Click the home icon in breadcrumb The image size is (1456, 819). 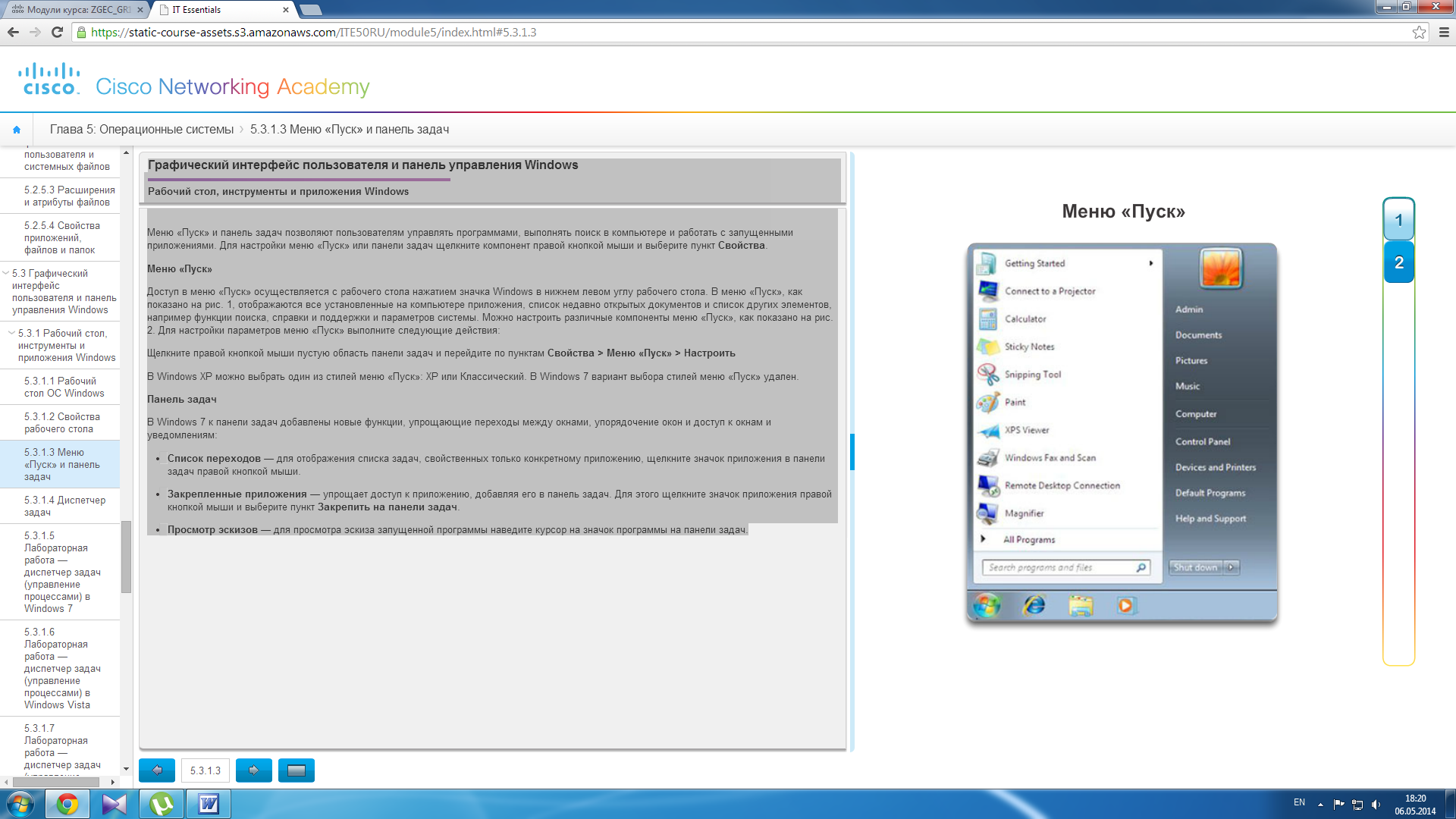[x=17, y=130]
